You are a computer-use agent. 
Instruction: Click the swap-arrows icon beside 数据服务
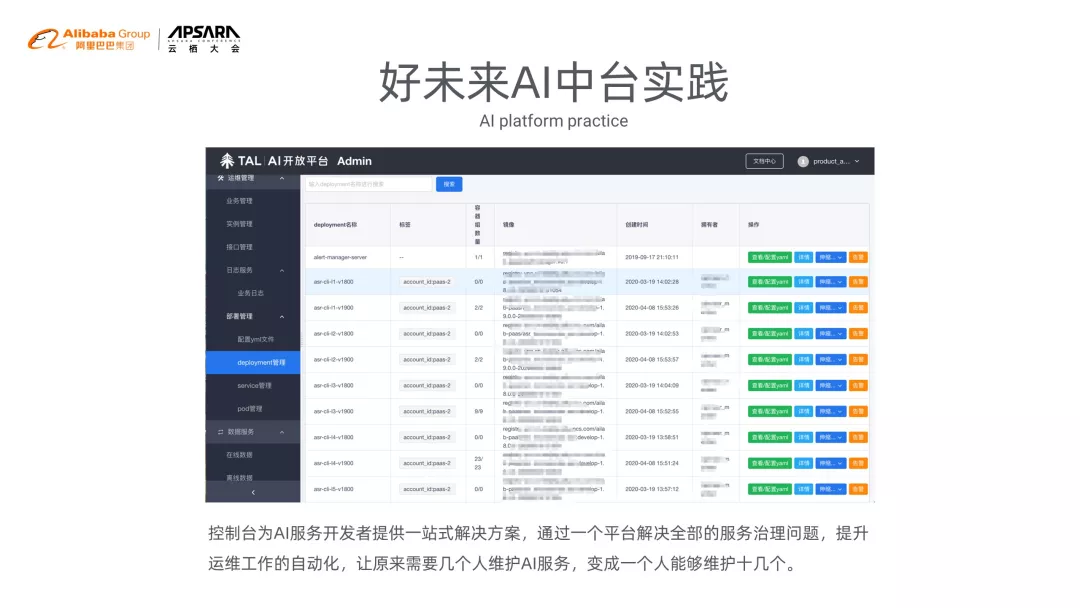point(220,432)
